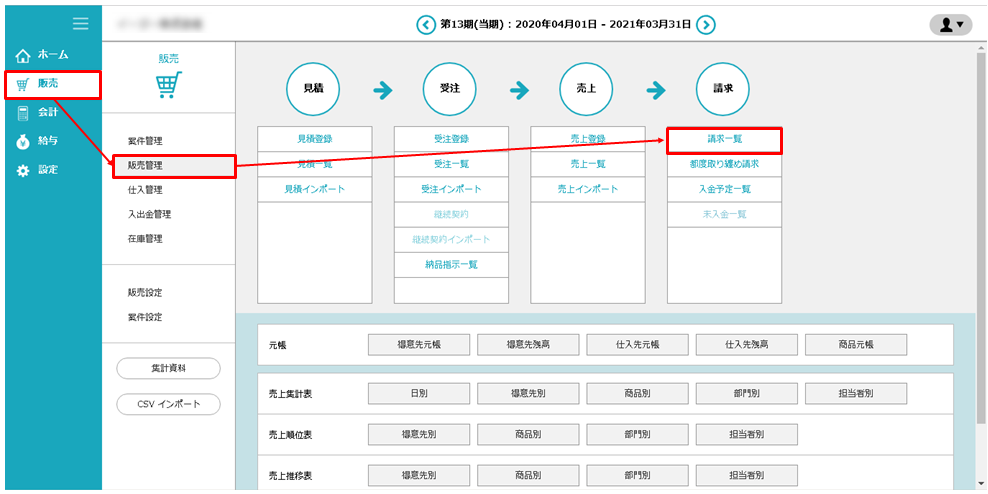Click the 見積 workflow circle

(x=313, y=89)
